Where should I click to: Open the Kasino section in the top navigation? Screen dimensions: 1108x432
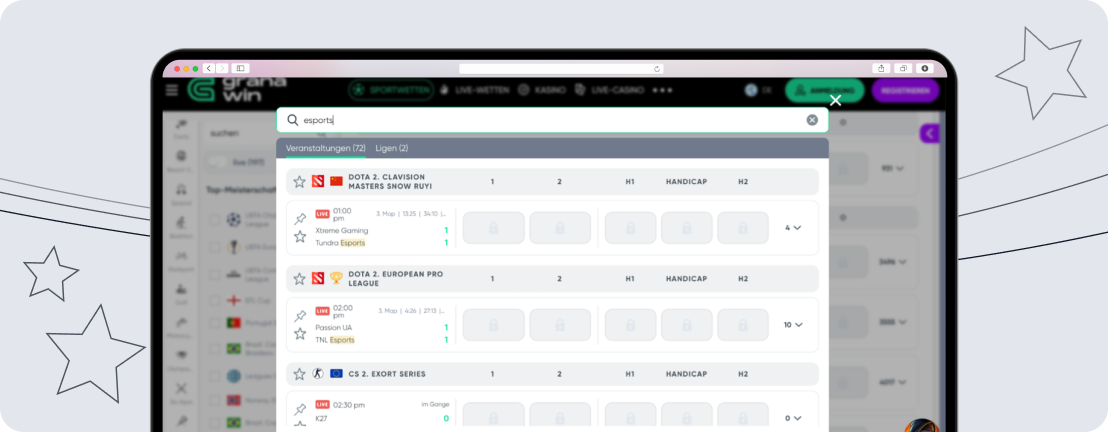click(541, 91)
